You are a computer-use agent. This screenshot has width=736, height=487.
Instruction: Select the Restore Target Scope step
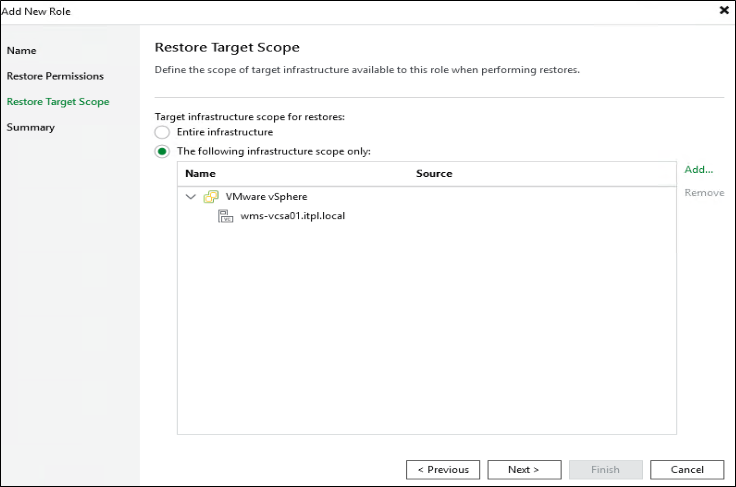[x=58, y=102]
